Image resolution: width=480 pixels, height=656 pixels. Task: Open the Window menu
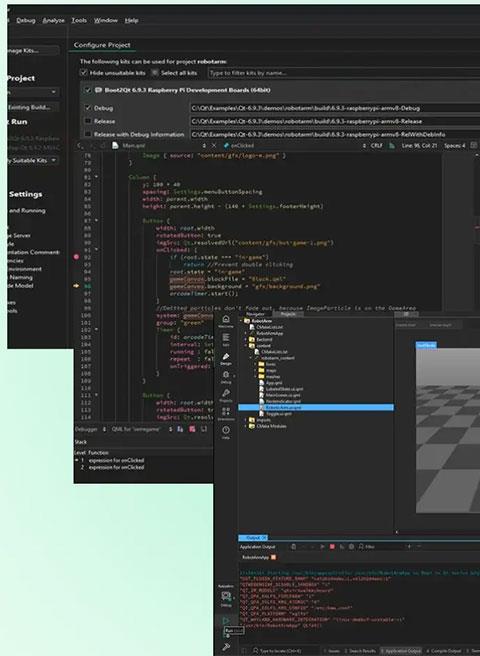point(105,20)
